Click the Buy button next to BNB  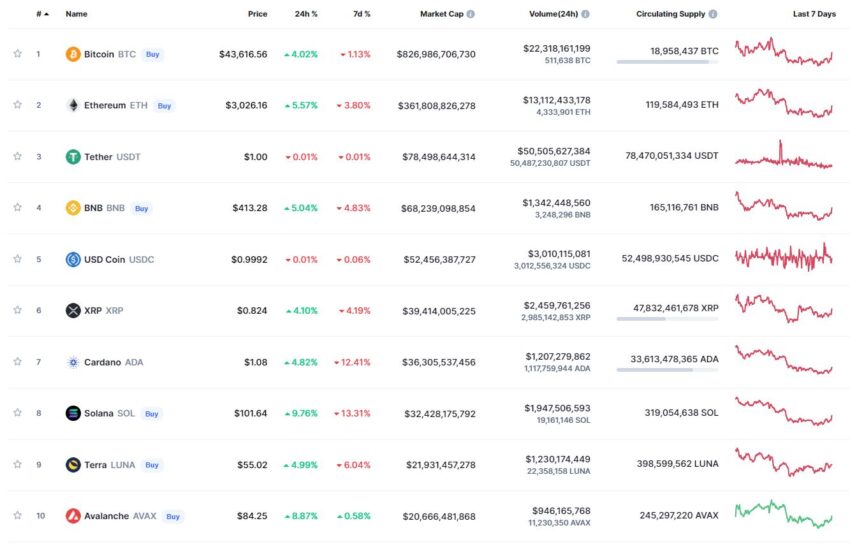(141, 208)
